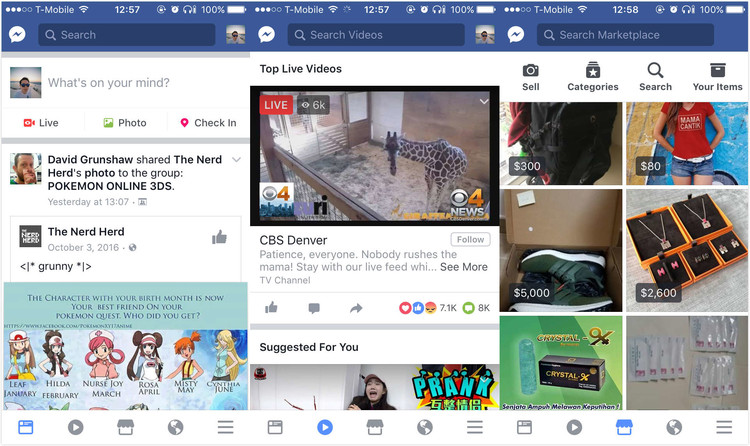Open profile picture next to Search field
Viewport: 750px width, 446px height.
(235, 34)
